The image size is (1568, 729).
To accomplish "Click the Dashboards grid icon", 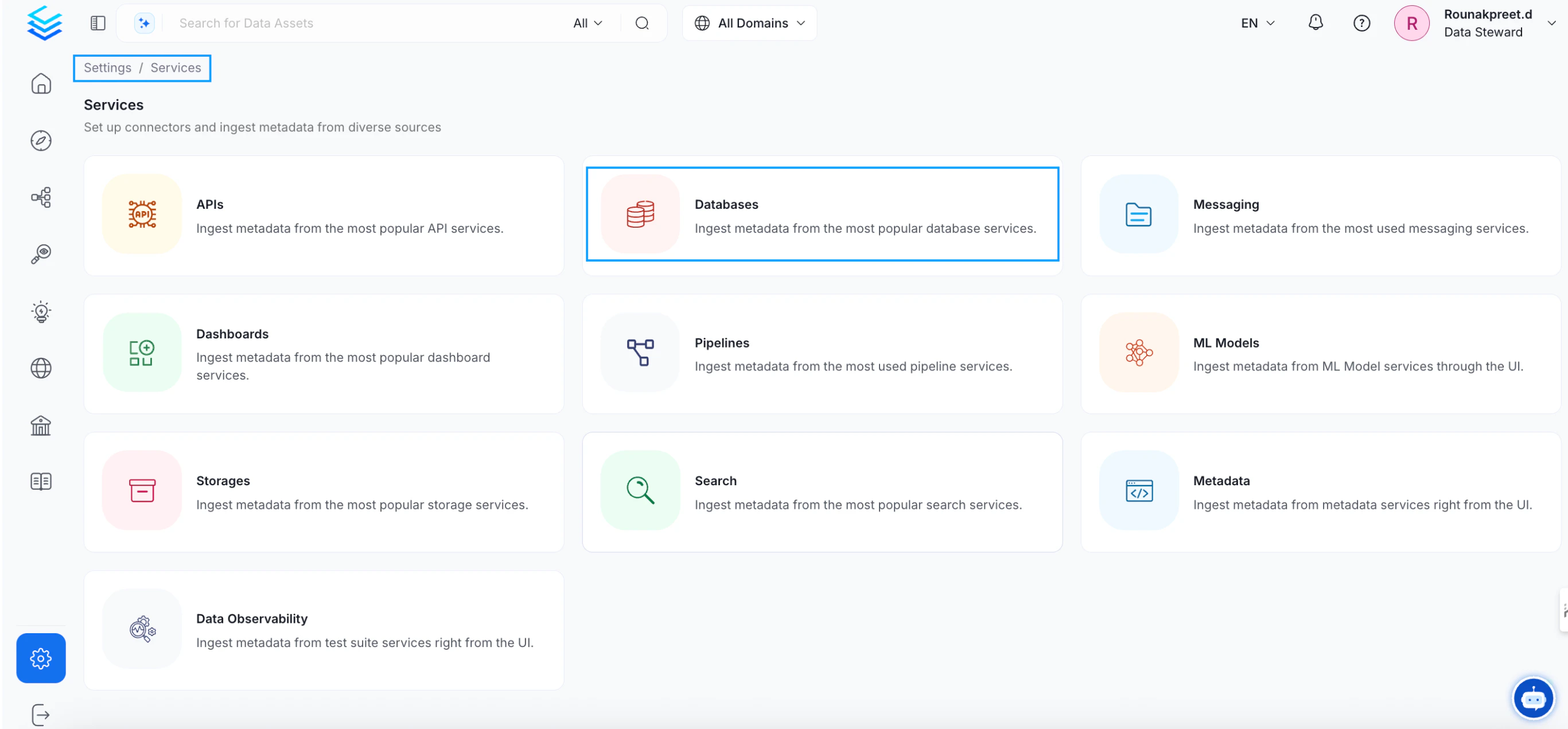I will click(x=142, y=352).
